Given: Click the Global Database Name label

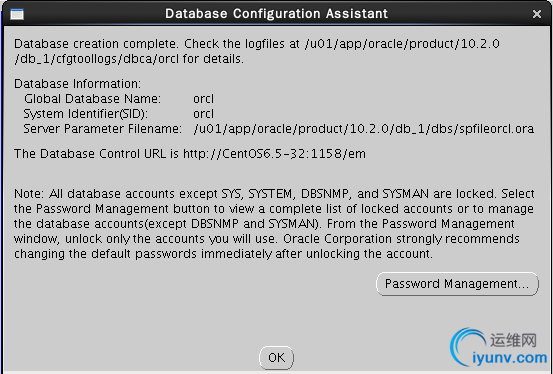Looking at the screenshot, I should (x=92, y=99).
